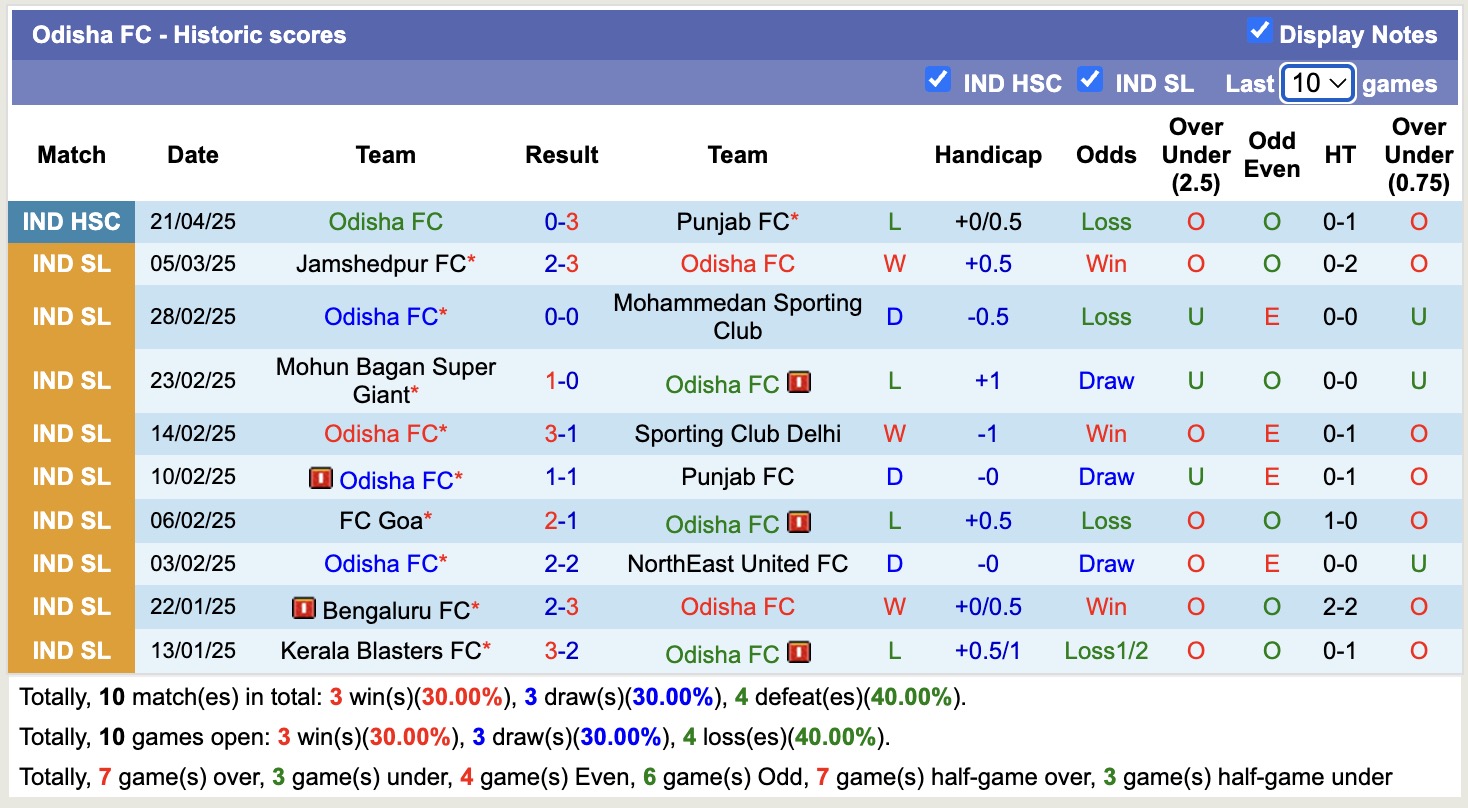1468x808 pixels.
Task: Open the Last games count dropdown
Action: pyautogui.click(x=1317, y=83)
